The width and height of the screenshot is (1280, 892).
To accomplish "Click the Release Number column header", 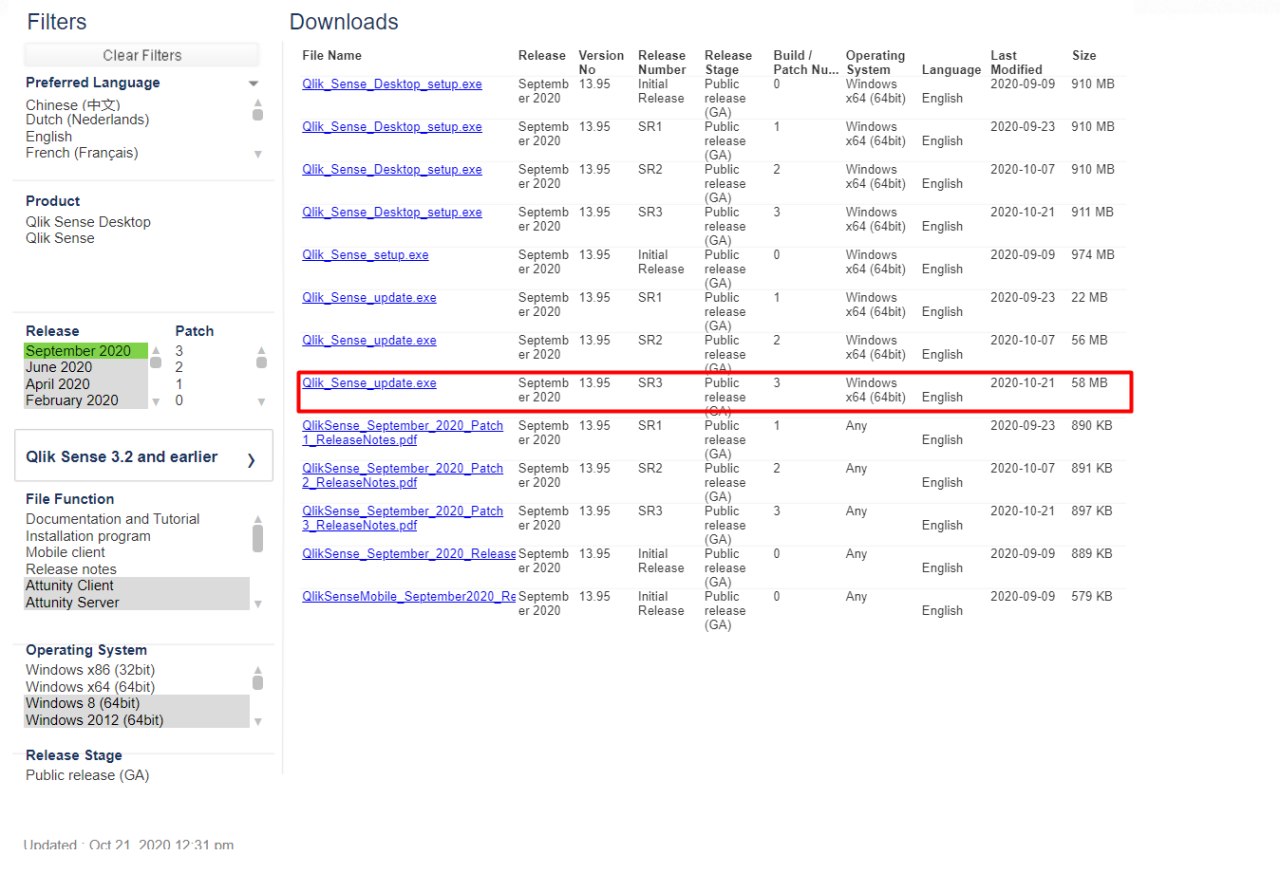I will pyautogui.click(x=662, y=62).
